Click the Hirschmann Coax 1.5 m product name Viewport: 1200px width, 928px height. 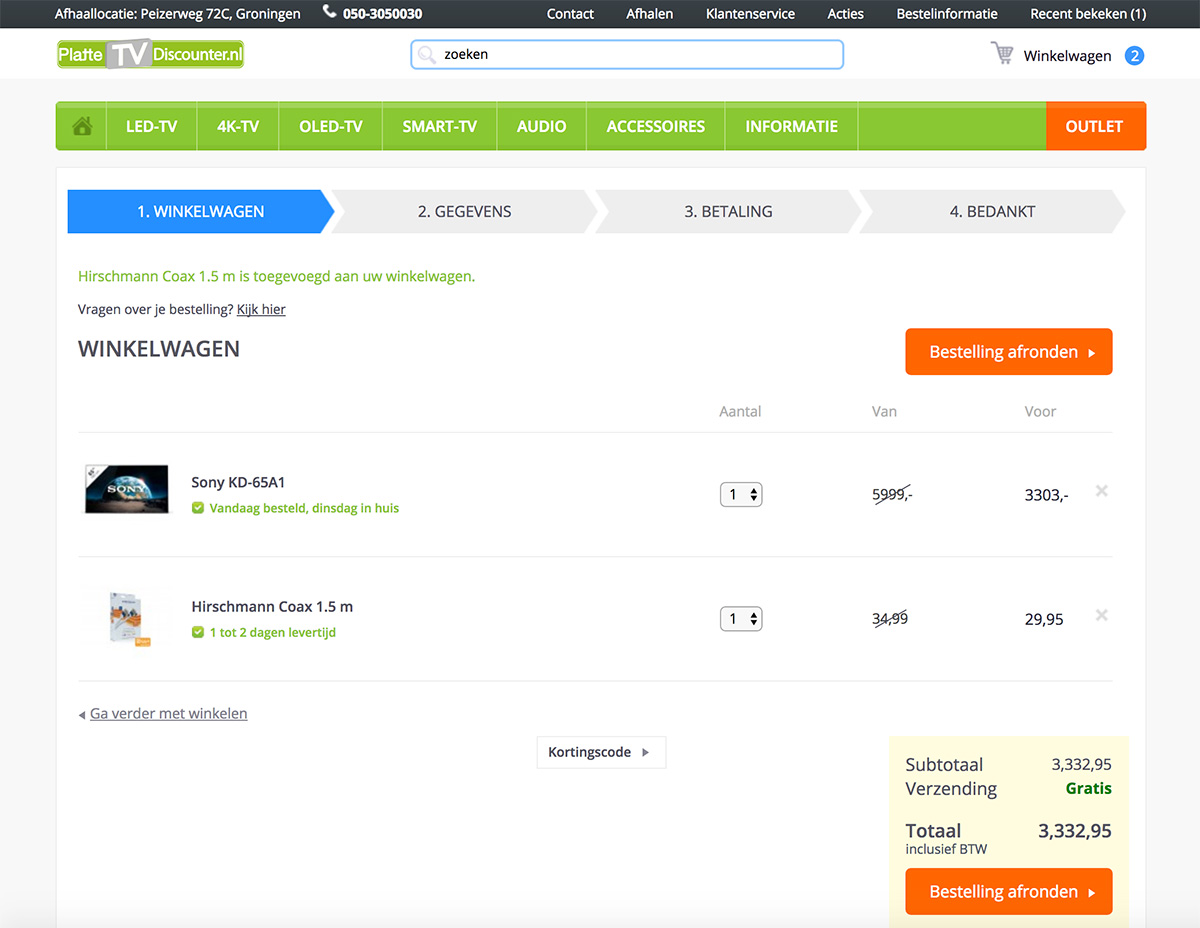[272, 606]
